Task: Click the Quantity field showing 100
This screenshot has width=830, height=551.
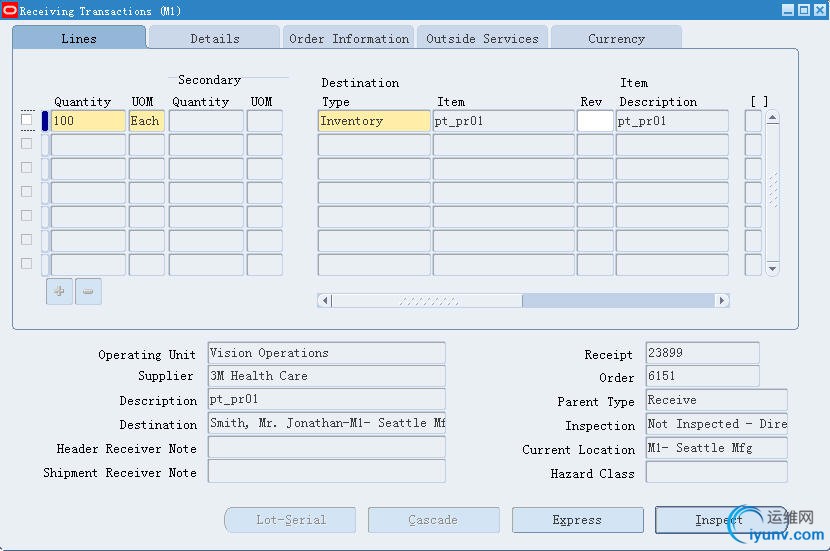Action: click(88, 121)
